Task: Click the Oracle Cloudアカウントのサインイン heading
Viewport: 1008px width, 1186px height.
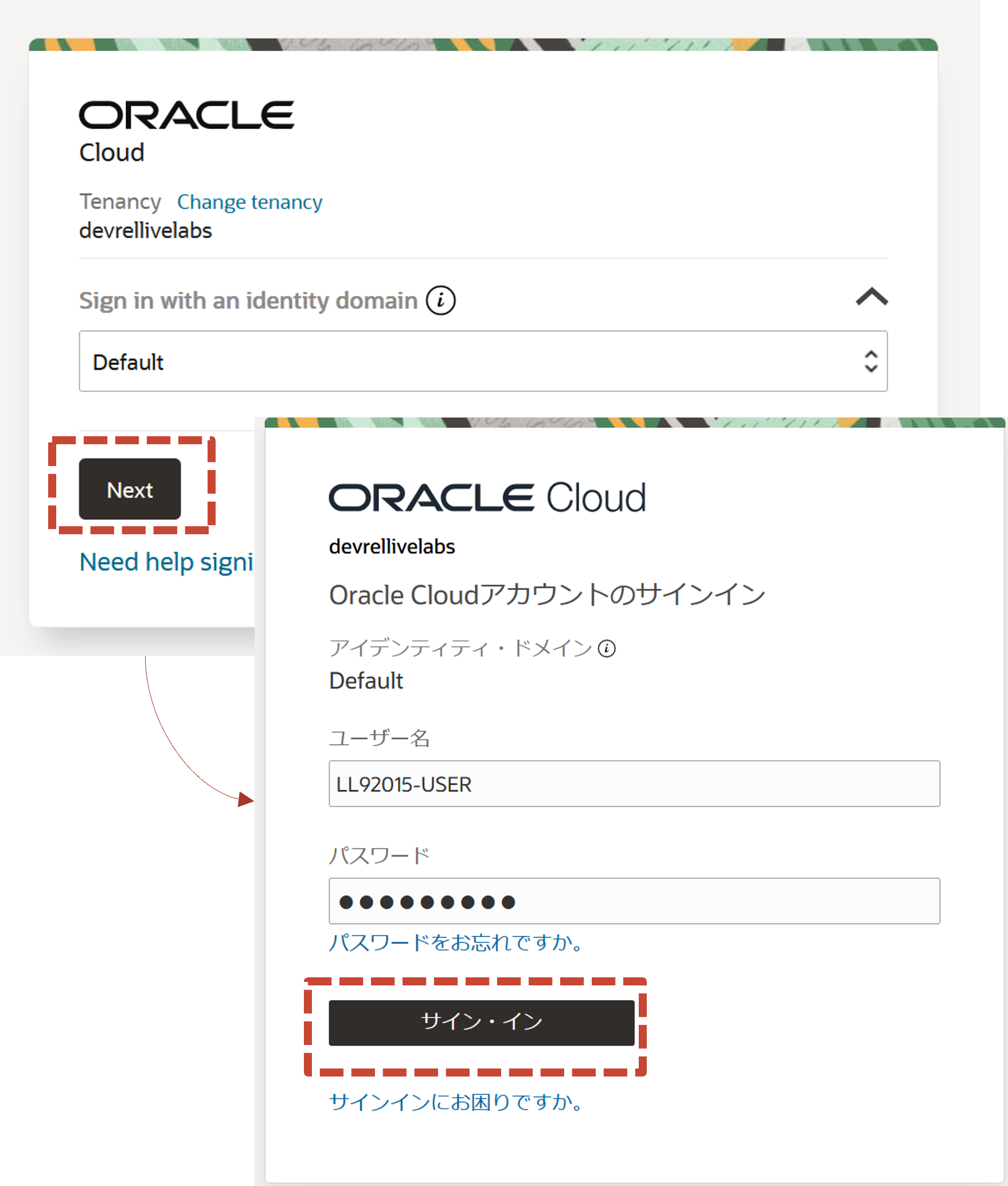Action: [546, 595]
